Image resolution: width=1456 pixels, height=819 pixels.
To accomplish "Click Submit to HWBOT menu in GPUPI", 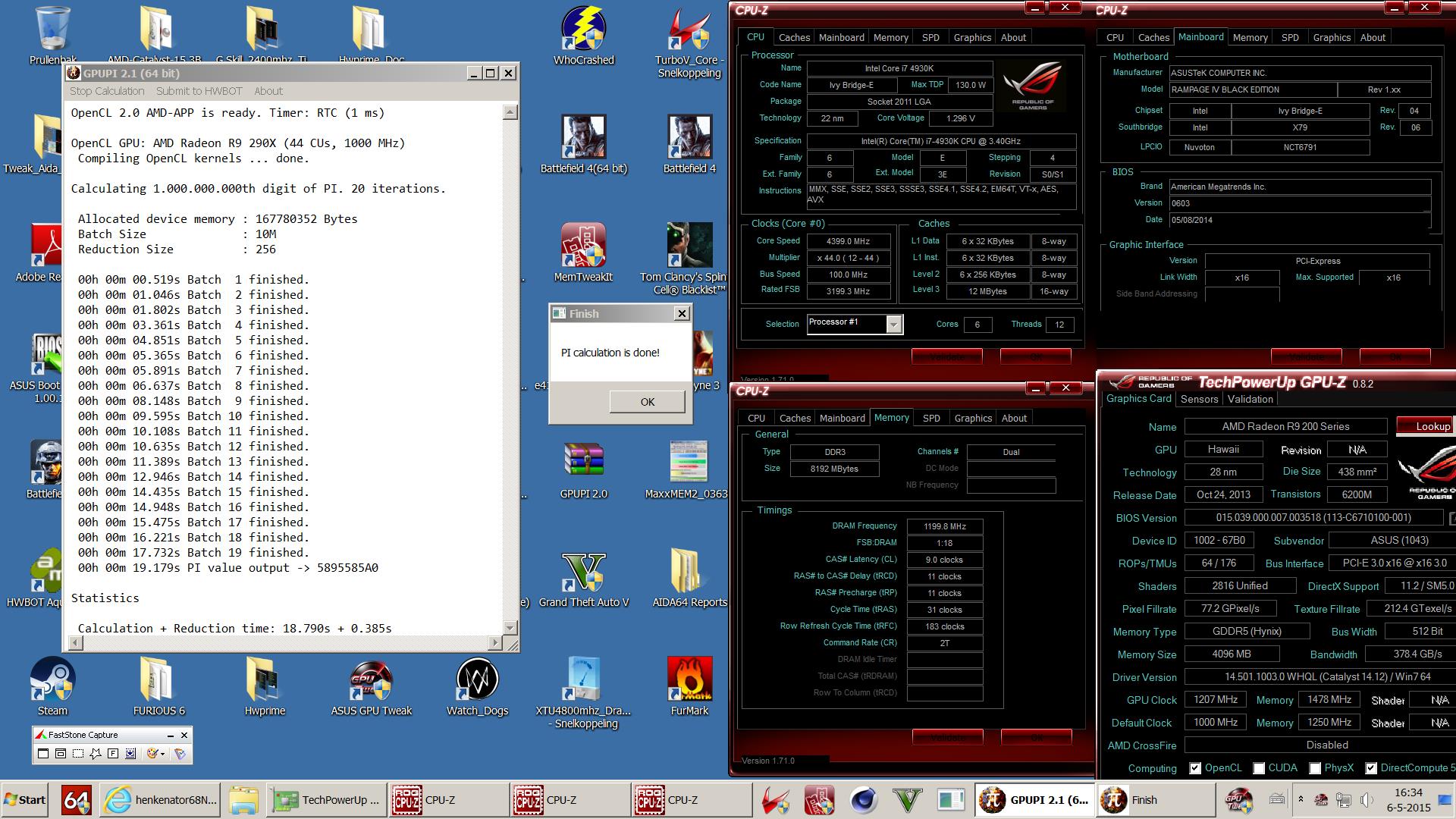I will coord(199,91).
